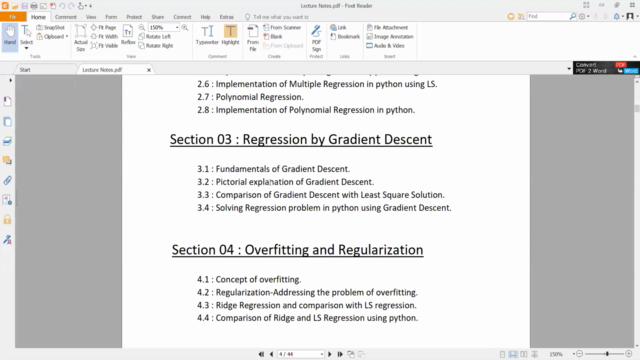640x360 pixels.
Task: Insert Audio & Video
Action: click(x=385, y=45)
